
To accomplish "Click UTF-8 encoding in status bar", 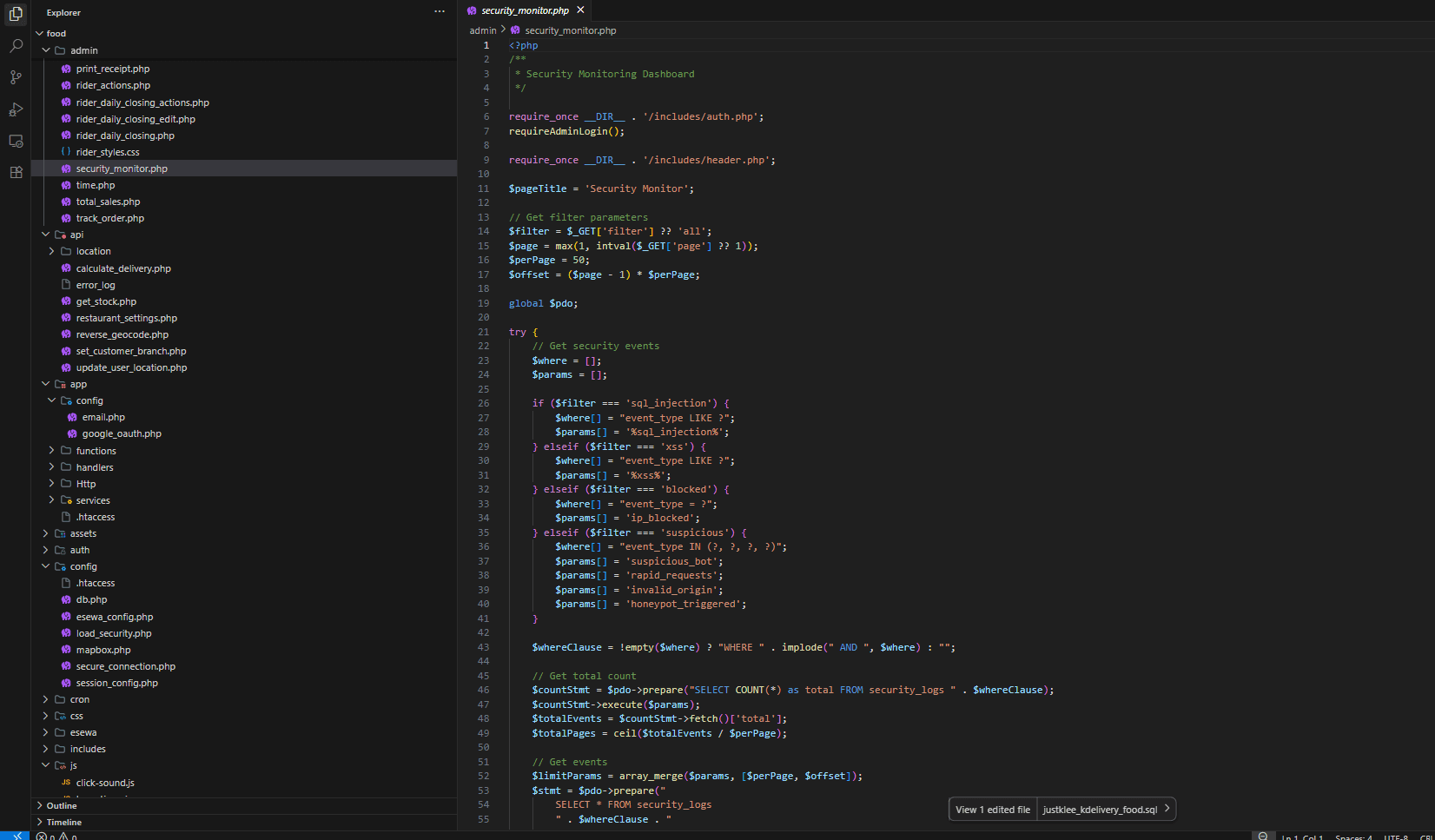I will (1396, 837).
